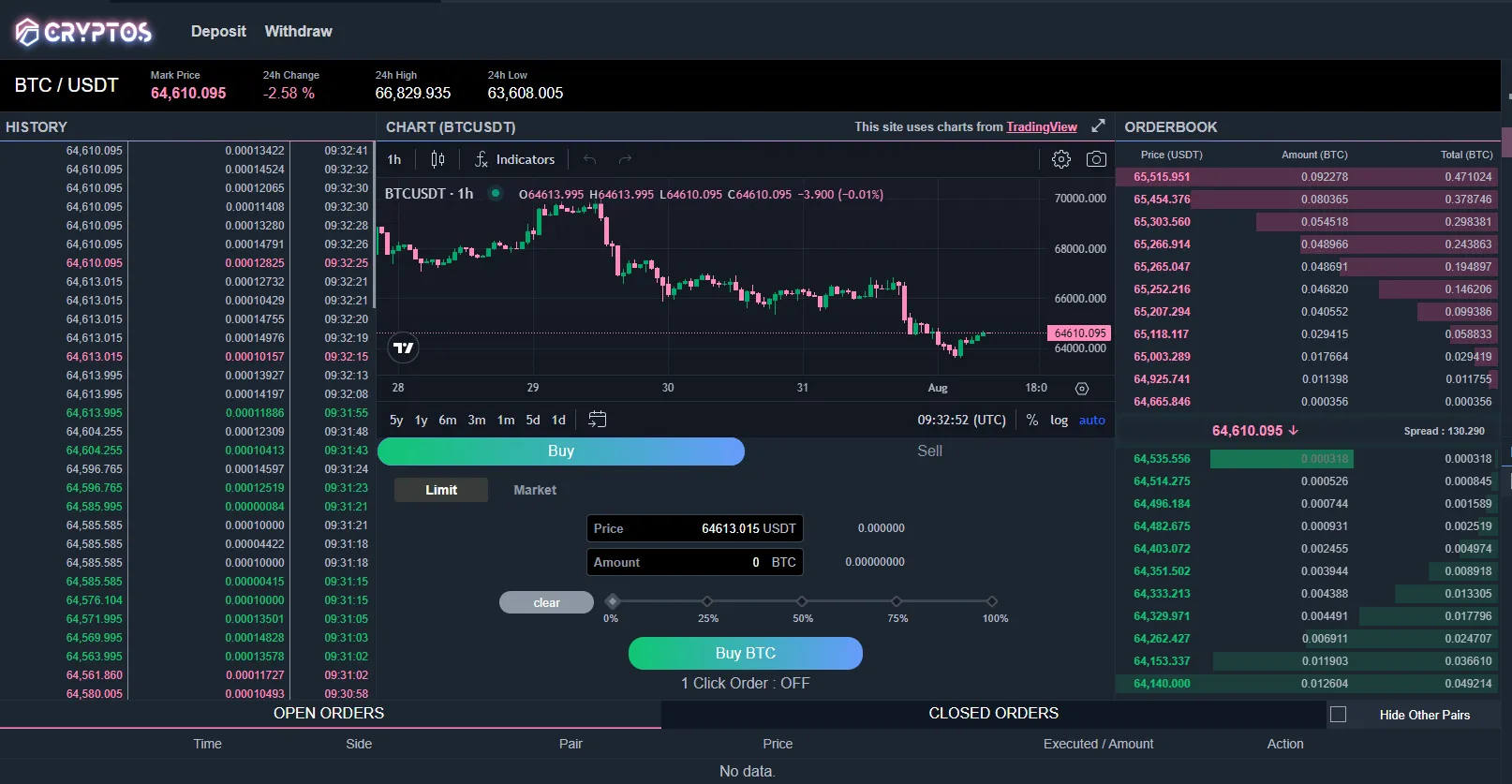
Task: Open time axis settings icon
Action: [1082, 388]
